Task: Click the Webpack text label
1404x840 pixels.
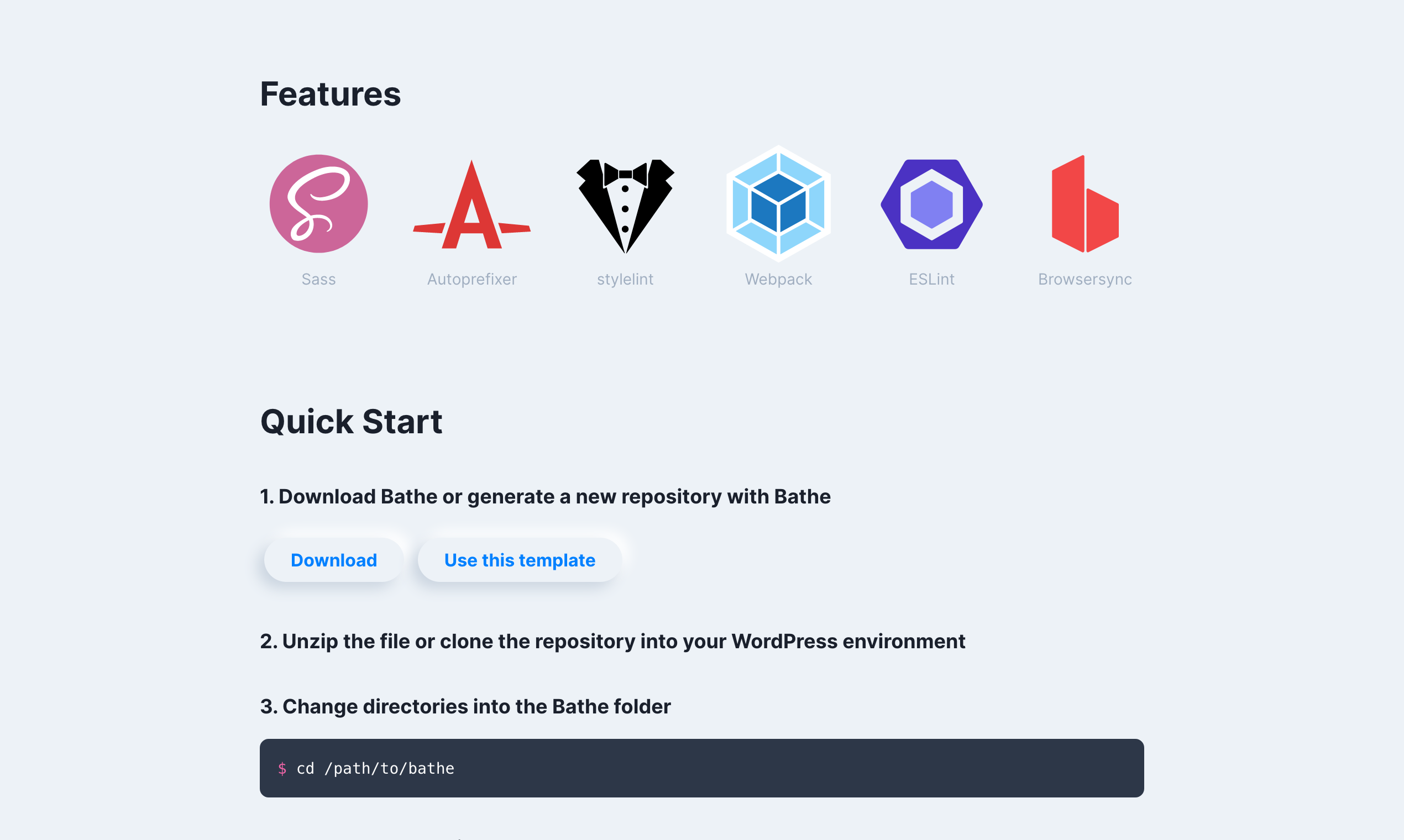Action: [x=778, y=279]
